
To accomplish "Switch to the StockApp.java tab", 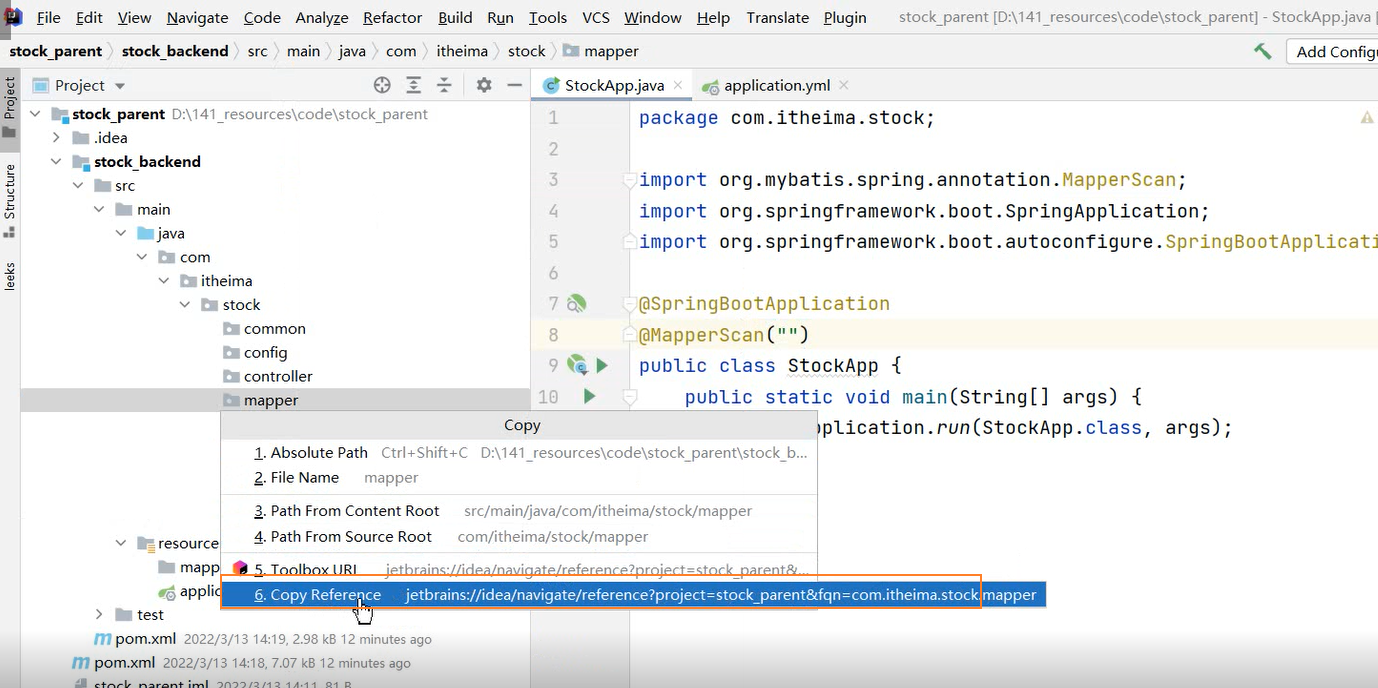I will [x=613, y=85].
